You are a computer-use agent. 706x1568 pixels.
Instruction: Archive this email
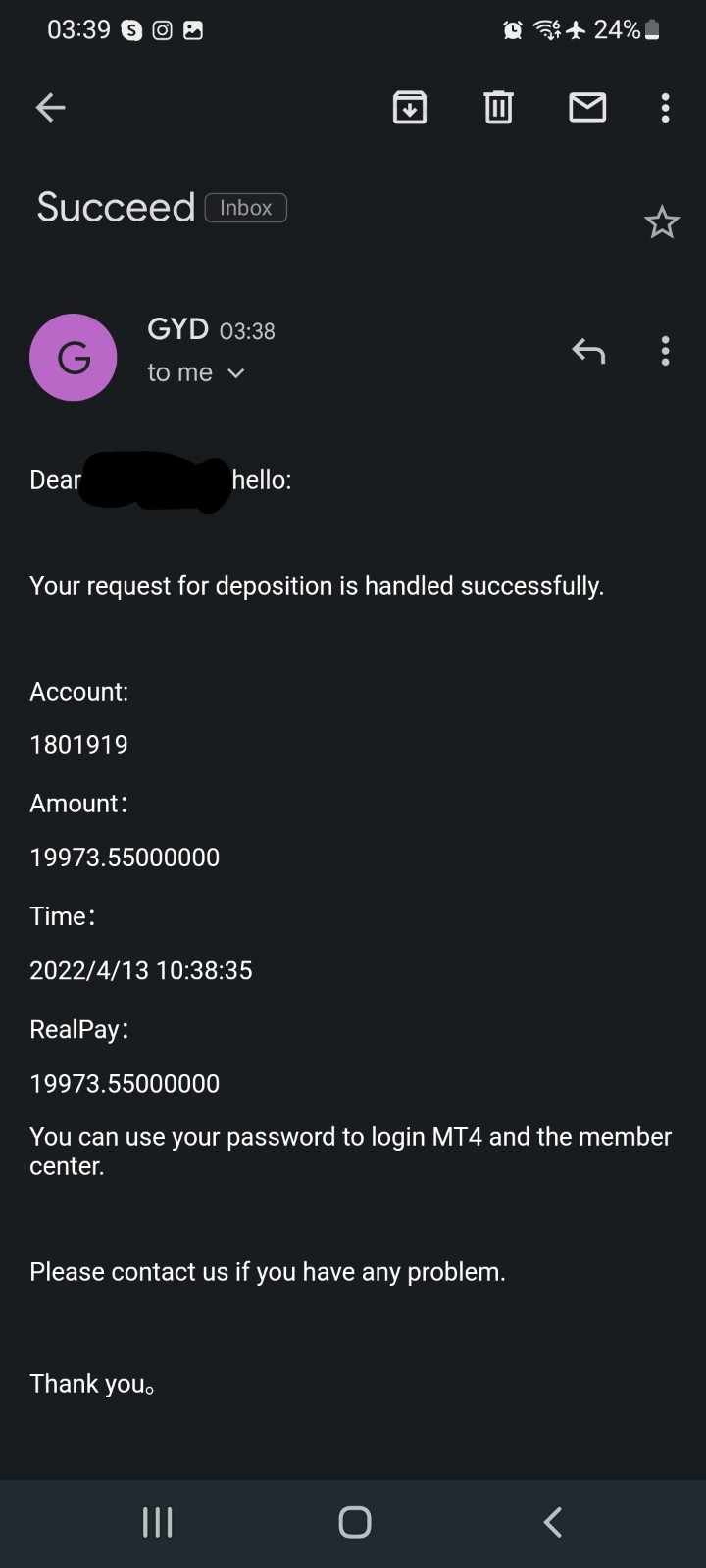[409, 107]
